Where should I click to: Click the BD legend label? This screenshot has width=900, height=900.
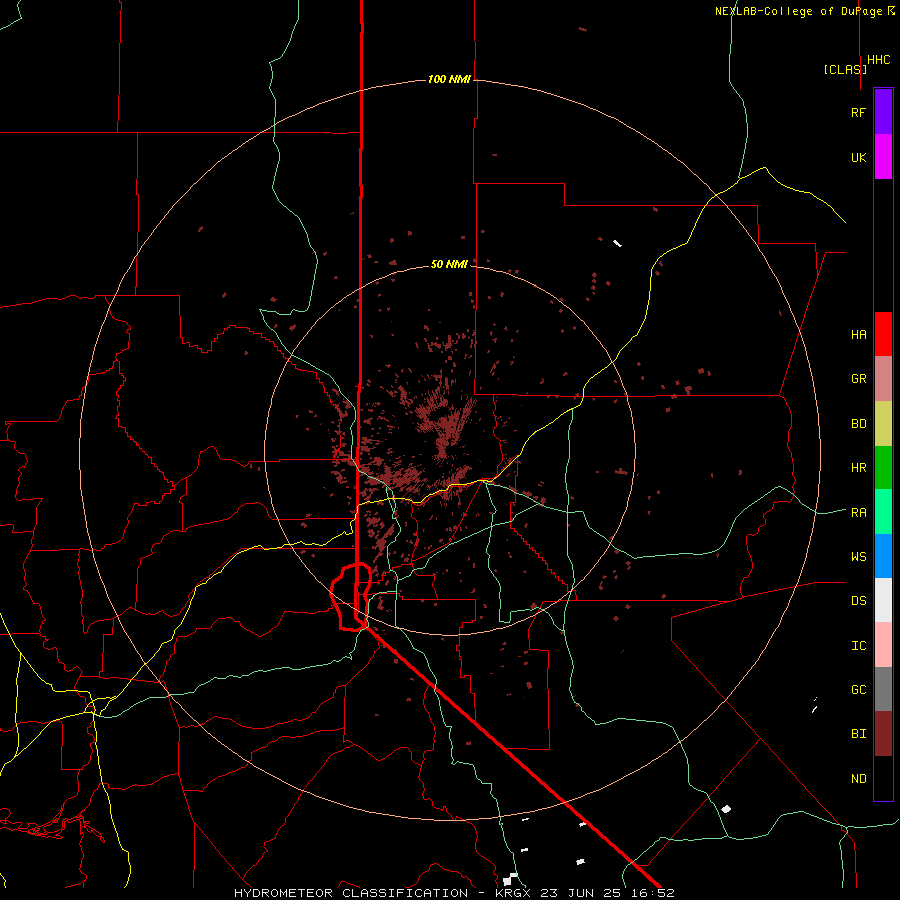(858, 424)
